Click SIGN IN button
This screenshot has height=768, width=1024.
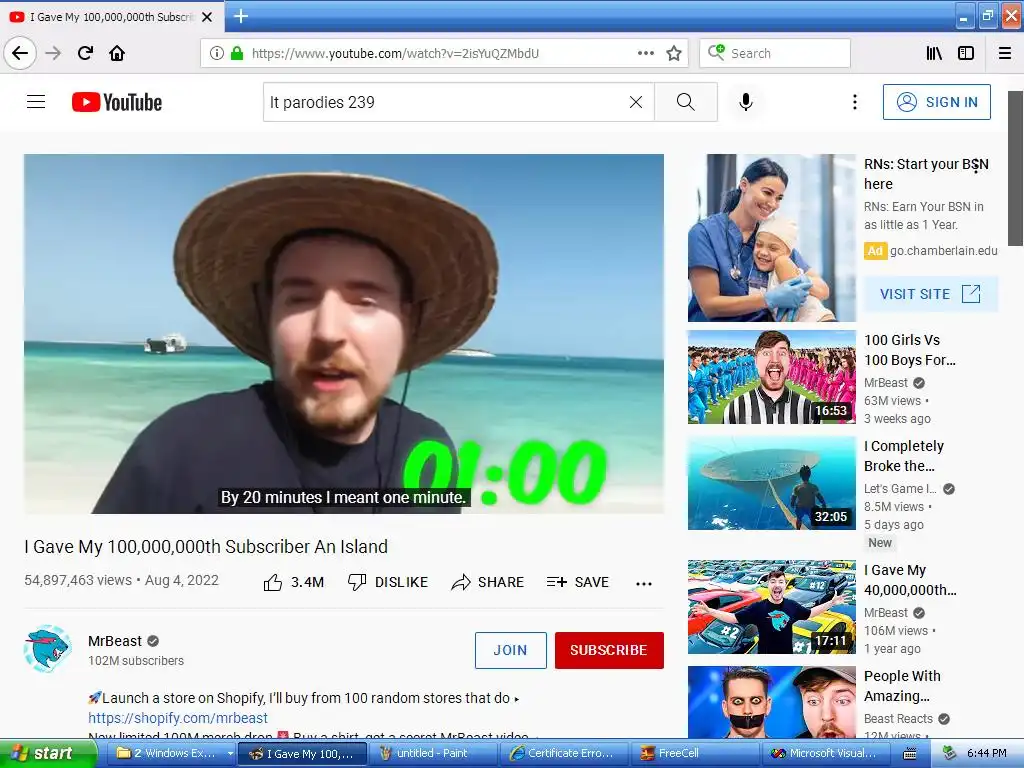tap(936, 102)
